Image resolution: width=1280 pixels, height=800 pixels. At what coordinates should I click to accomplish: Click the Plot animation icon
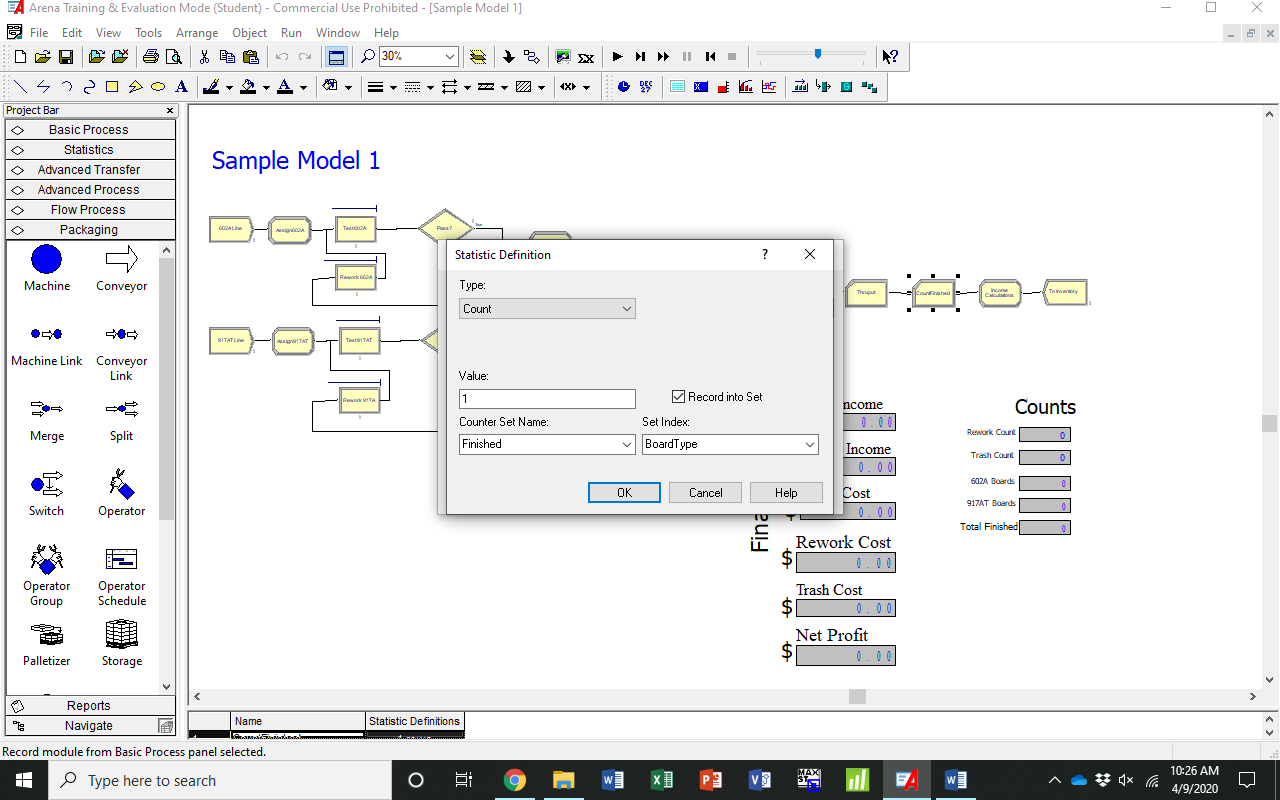(769, 87)
